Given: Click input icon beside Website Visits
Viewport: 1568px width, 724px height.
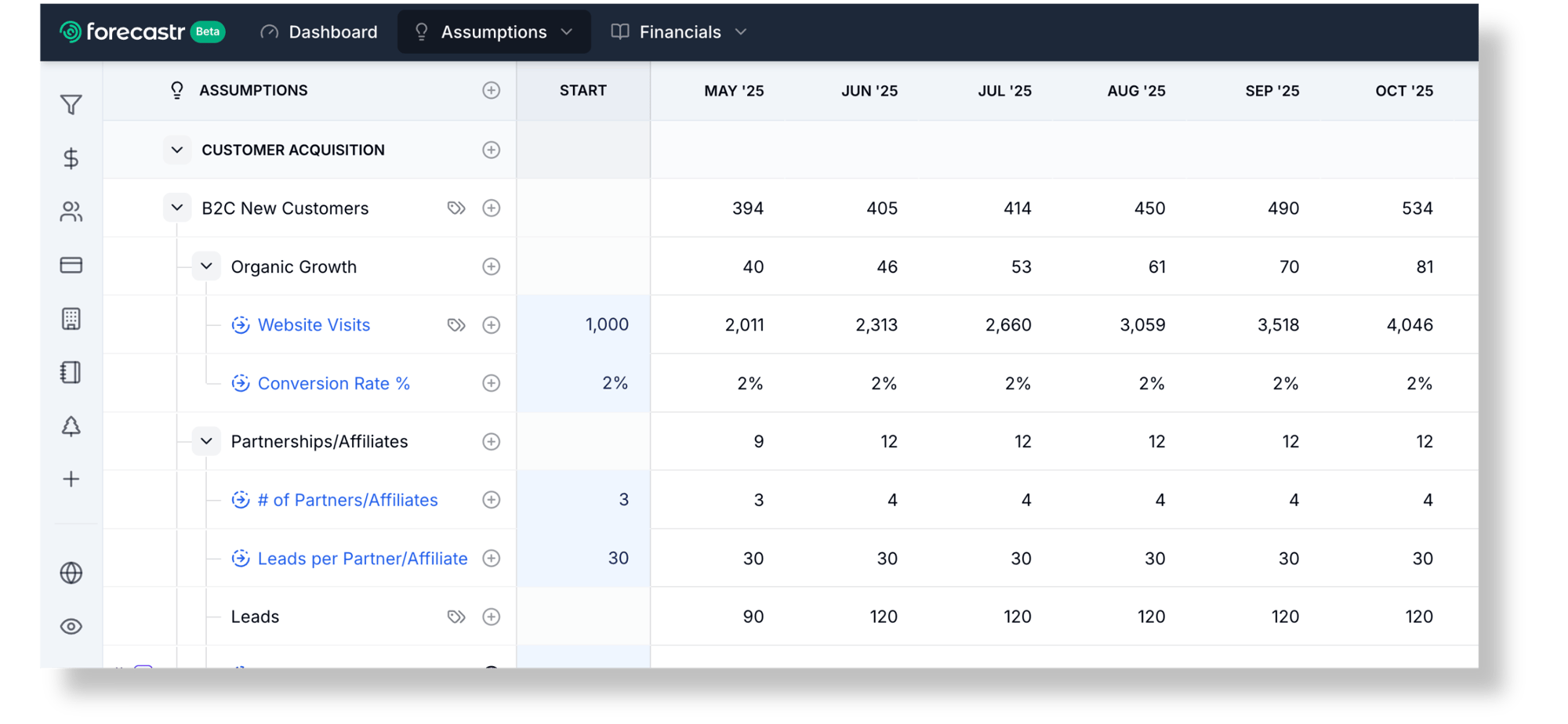Looking at the screenshot, I should pos(241,324).
